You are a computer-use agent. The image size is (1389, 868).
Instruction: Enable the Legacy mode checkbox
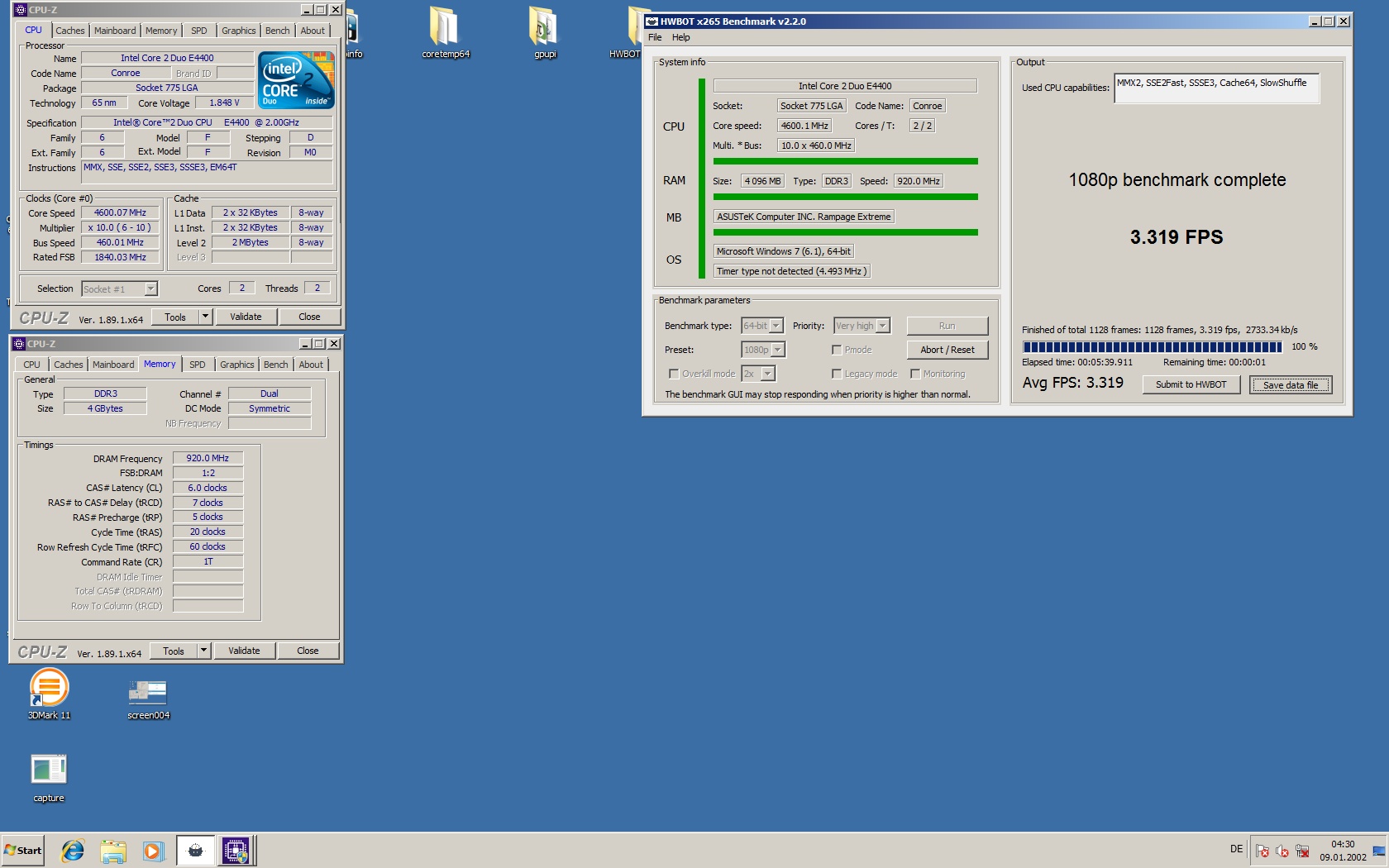coord(837,374)
